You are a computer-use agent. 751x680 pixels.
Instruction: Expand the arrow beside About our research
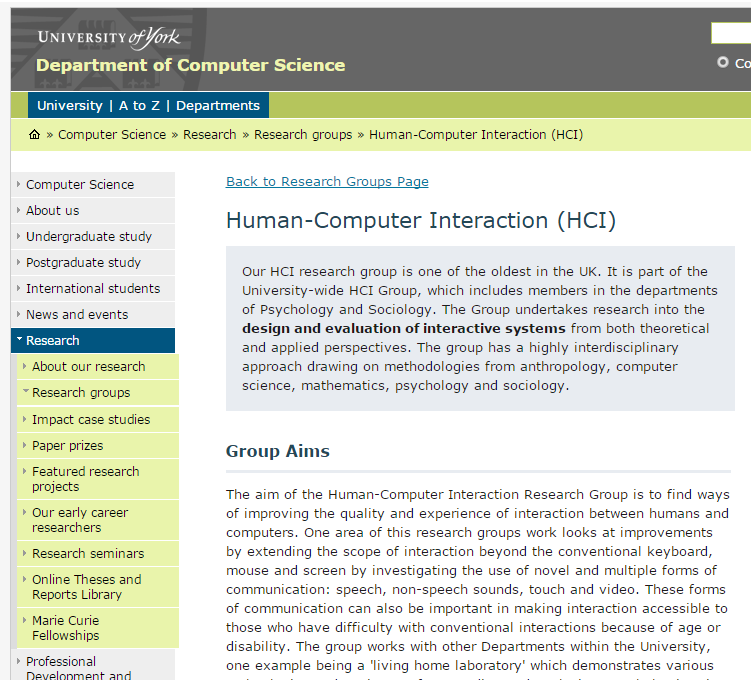pos(24,366)
